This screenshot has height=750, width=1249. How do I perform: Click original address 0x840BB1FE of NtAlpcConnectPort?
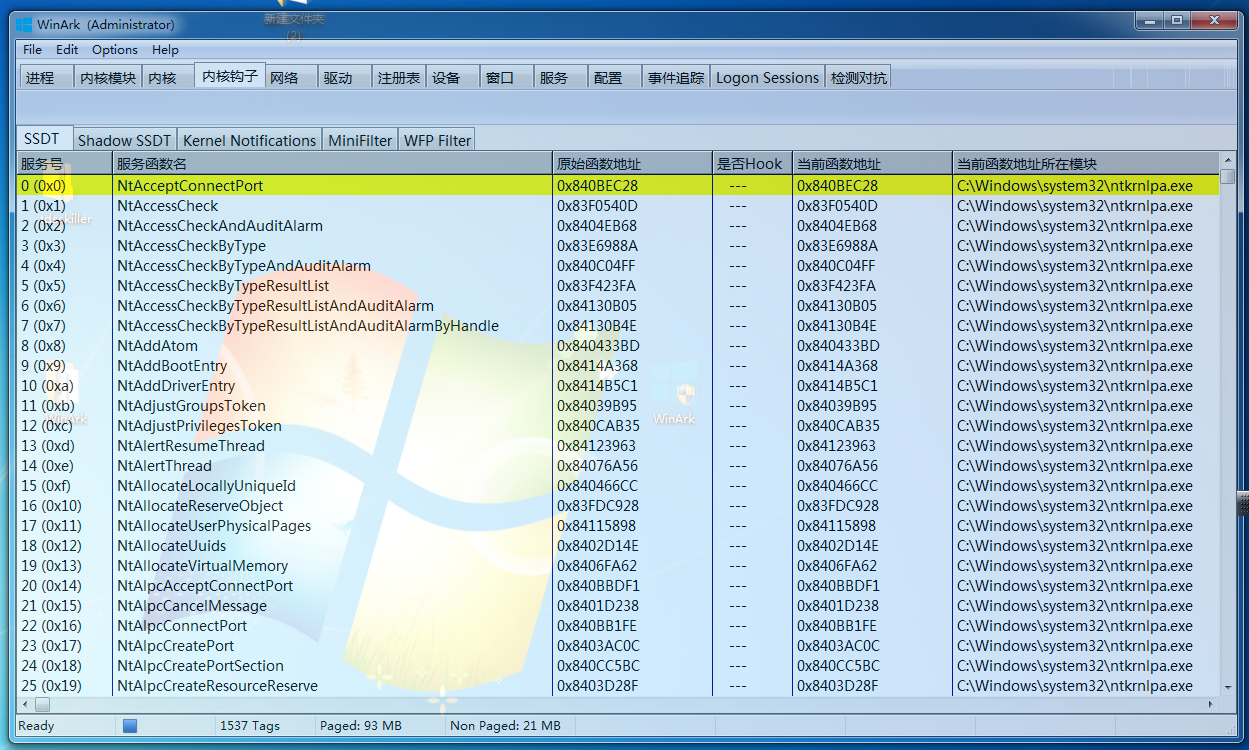point(597,625)
